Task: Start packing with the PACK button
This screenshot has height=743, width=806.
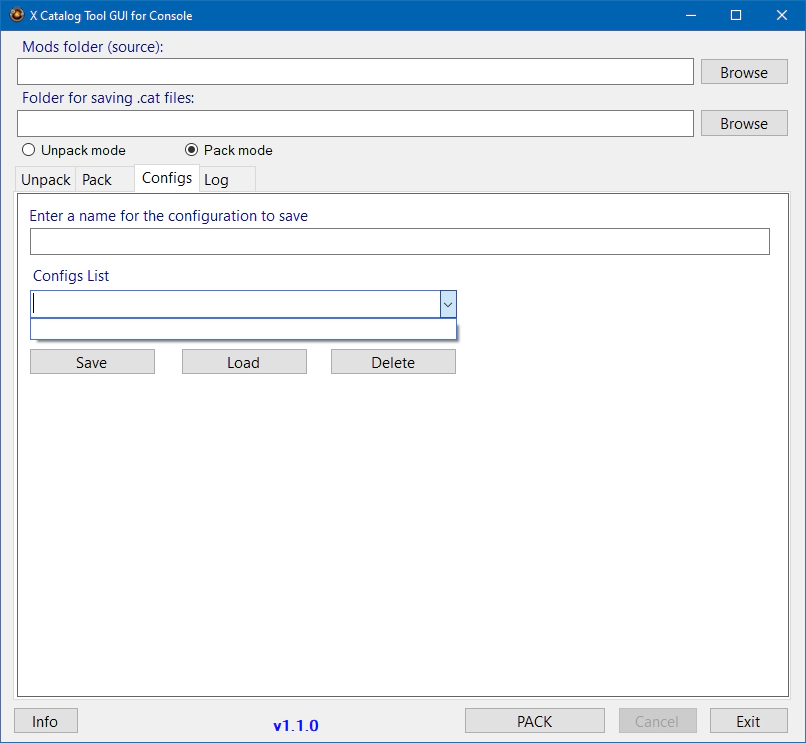Action: click(x=534, y=721)
